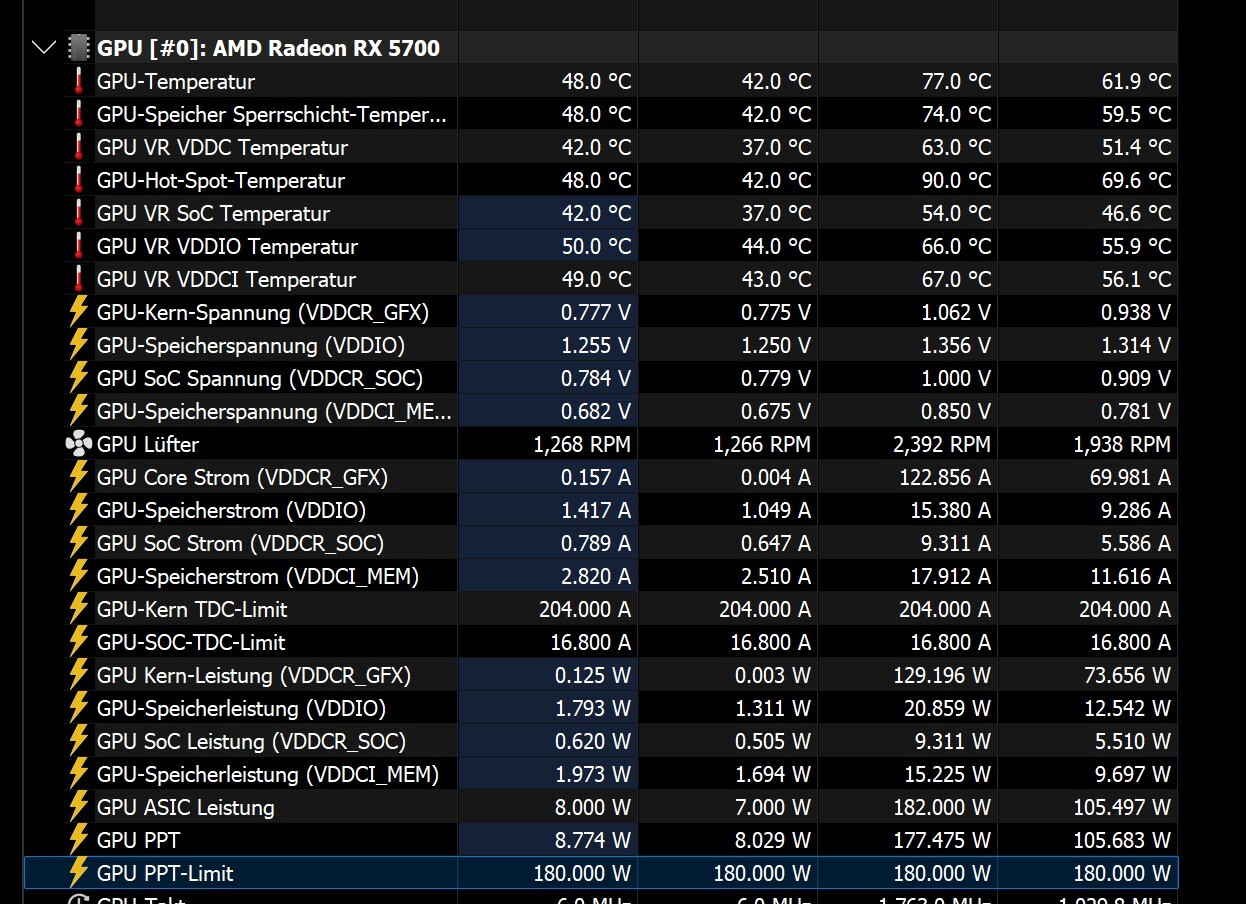
Task: Collapse the AMD Radeon RX 5700 group
Action: pos(43,48)
